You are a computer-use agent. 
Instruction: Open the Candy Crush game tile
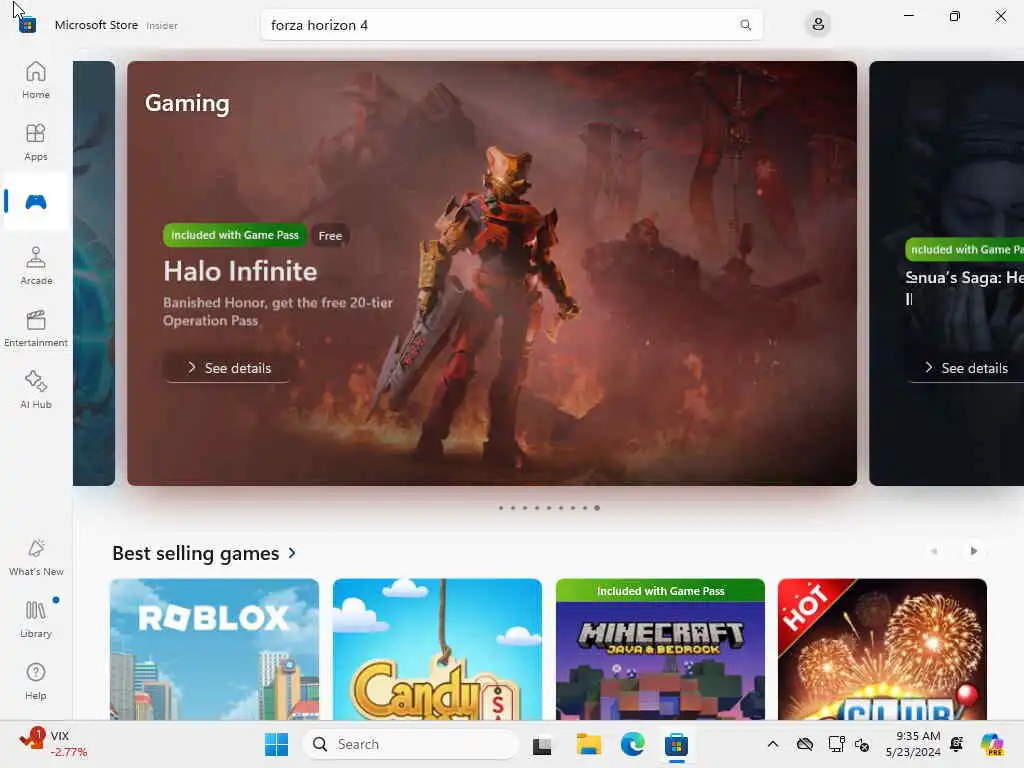tap(437, 649)
